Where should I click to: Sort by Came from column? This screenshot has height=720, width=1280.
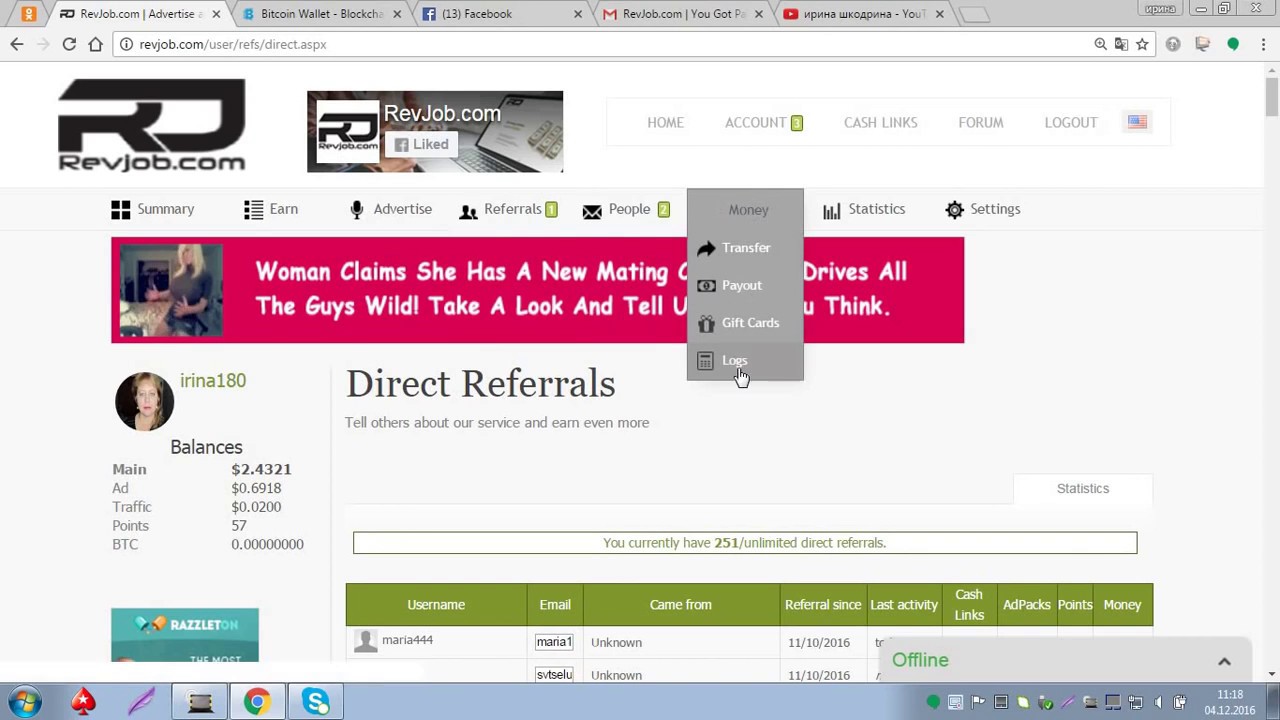680,605
